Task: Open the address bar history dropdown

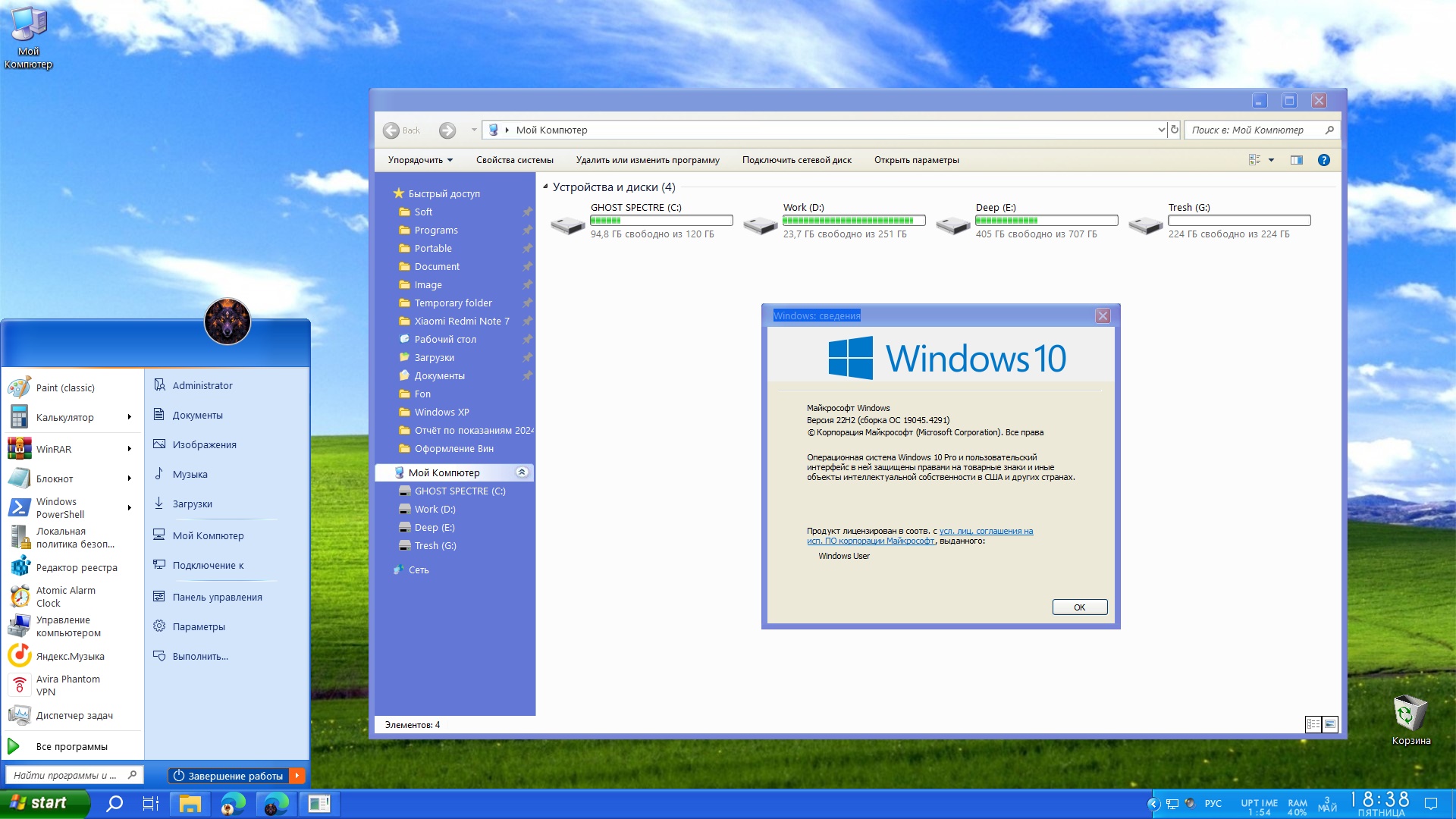Action: pos(1161,130)
